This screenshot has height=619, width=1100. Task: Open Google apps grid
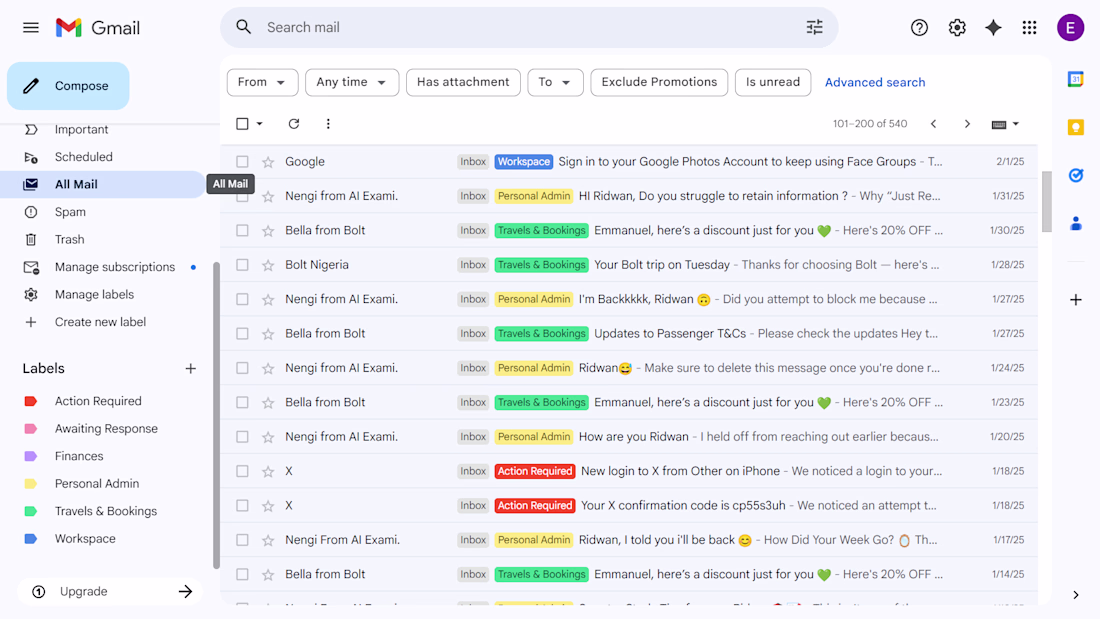(x=1029, y=27)
